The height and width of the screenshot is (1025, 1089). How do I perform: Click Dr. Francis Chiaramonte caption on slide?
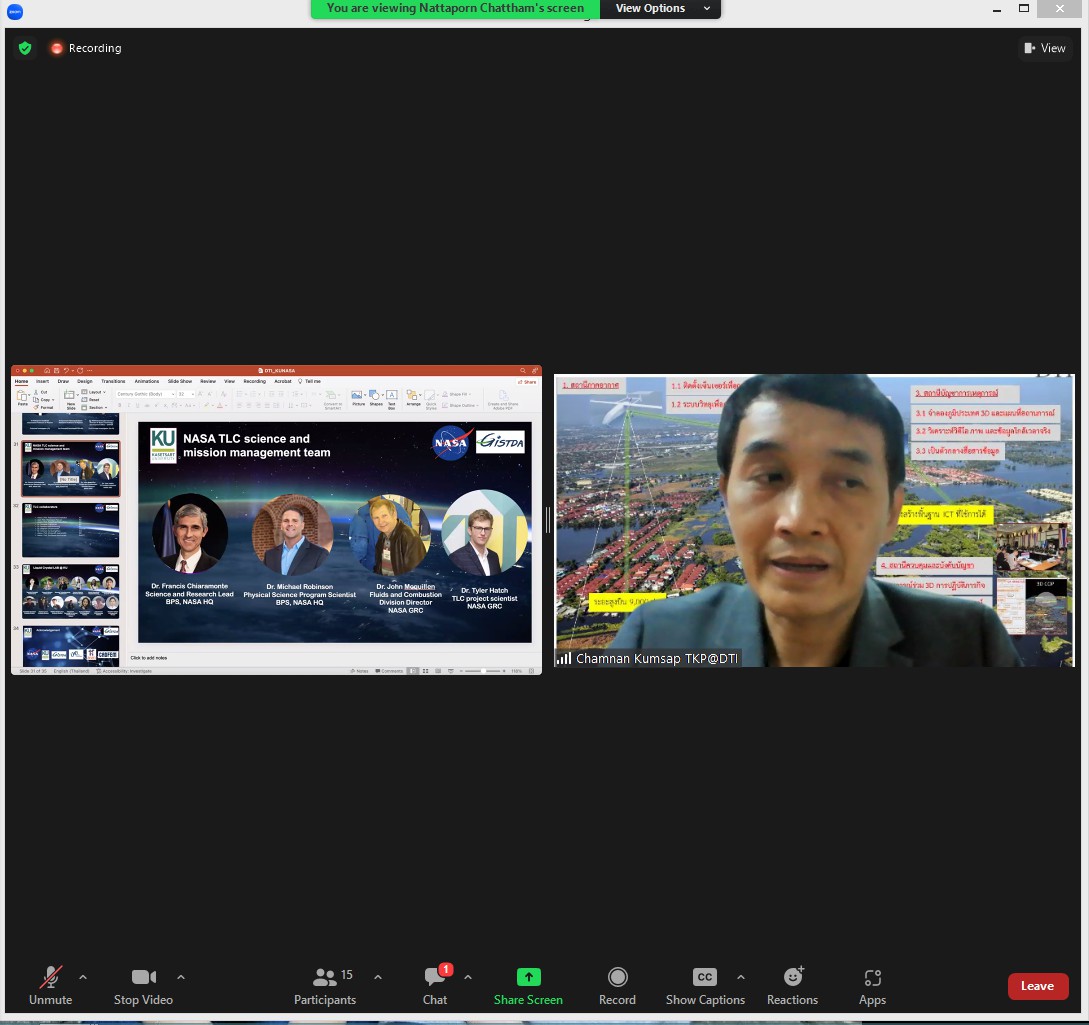point(190,594)
